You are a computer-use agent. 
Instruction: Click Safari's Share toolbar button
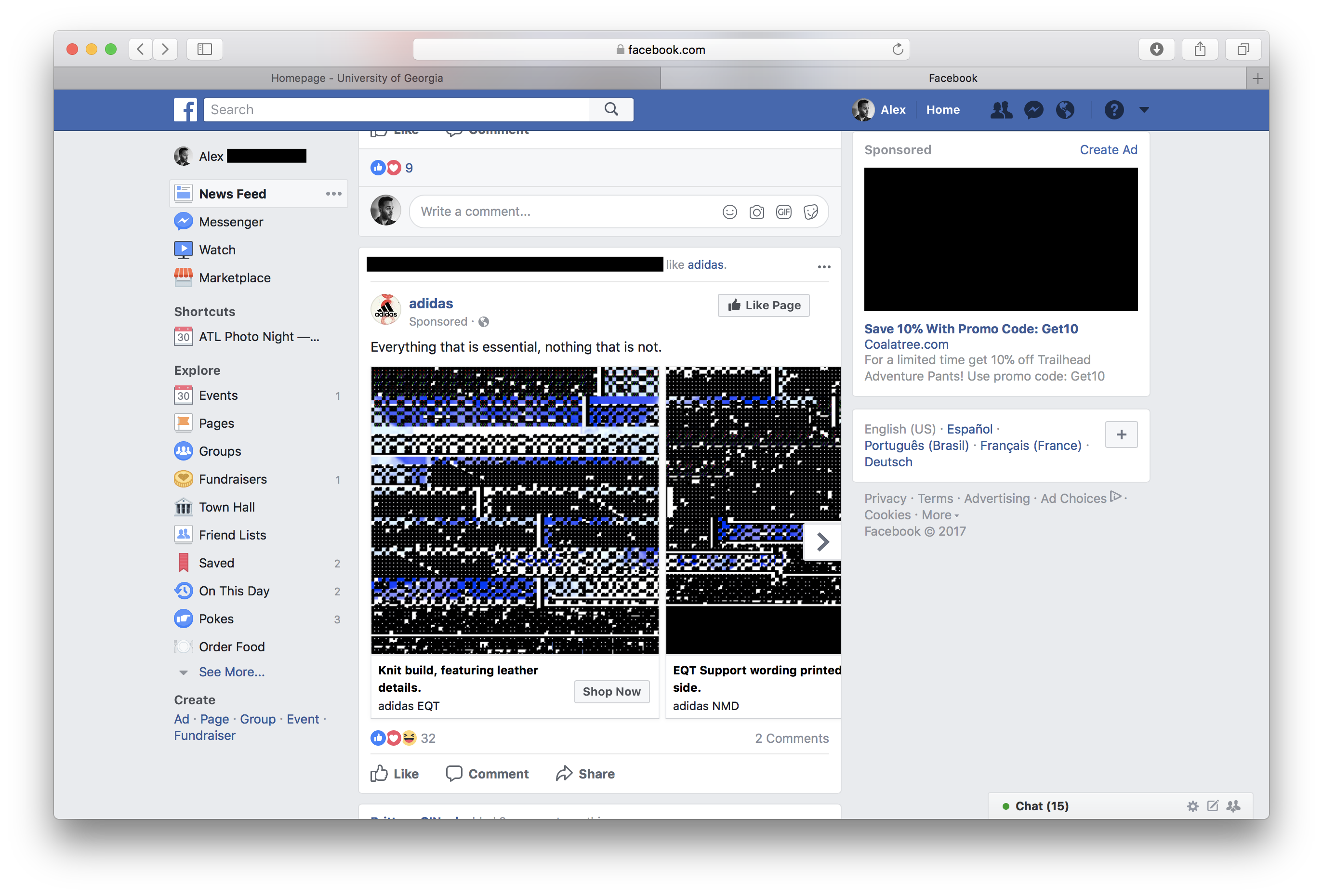pos(1200,49)
